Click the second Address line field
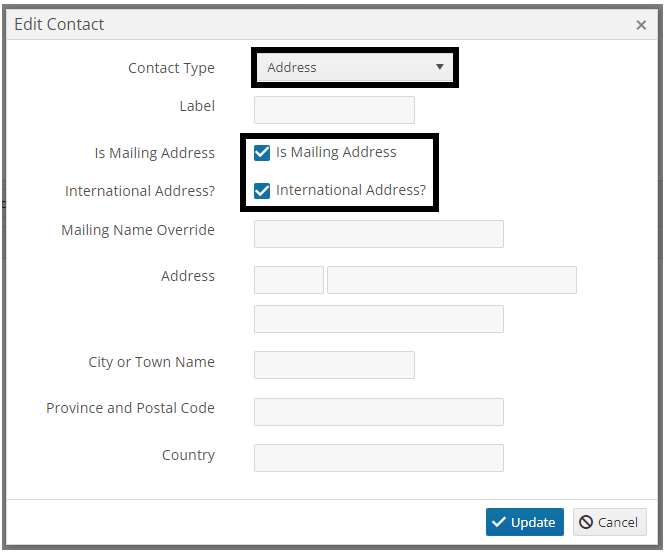The width and height of the screenshot is (665, 553). (x=379, y=319)
